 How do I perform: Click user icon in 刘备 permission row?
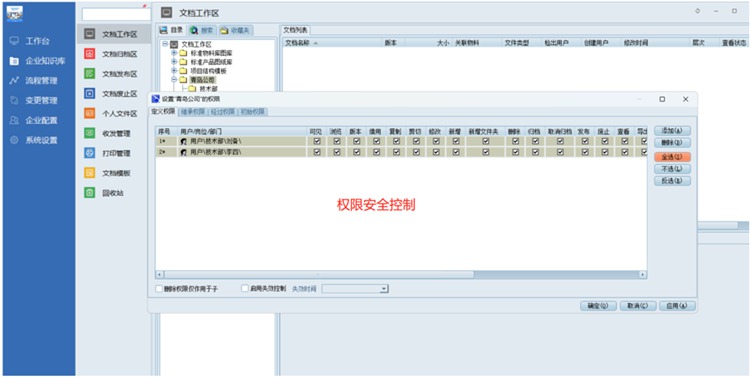coord(183,142)
